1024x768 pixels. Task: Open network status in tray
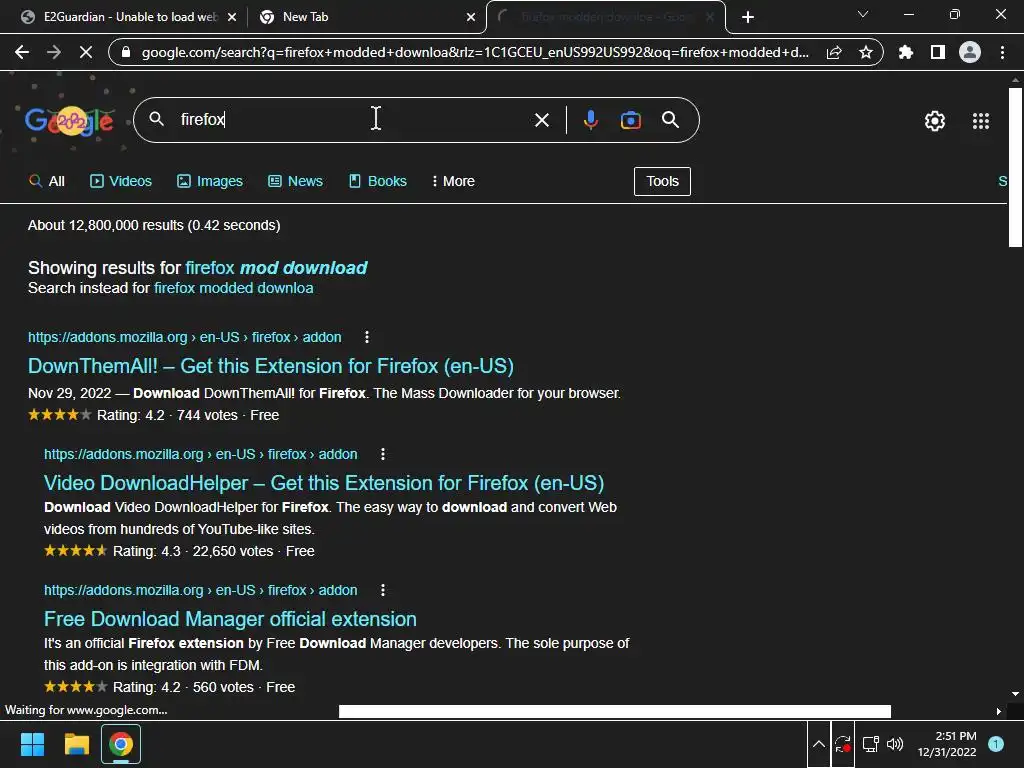[870, 744]
